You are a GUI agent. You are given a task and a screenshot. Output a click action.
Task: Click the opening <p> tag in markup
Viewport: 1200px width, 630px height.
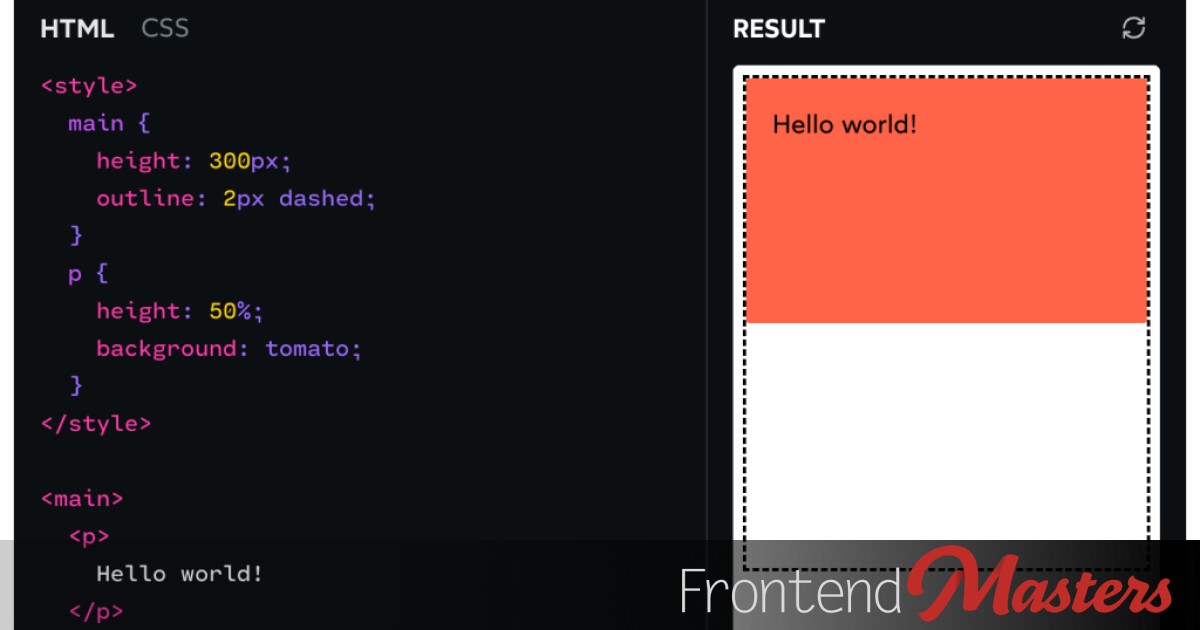[89, 536]
